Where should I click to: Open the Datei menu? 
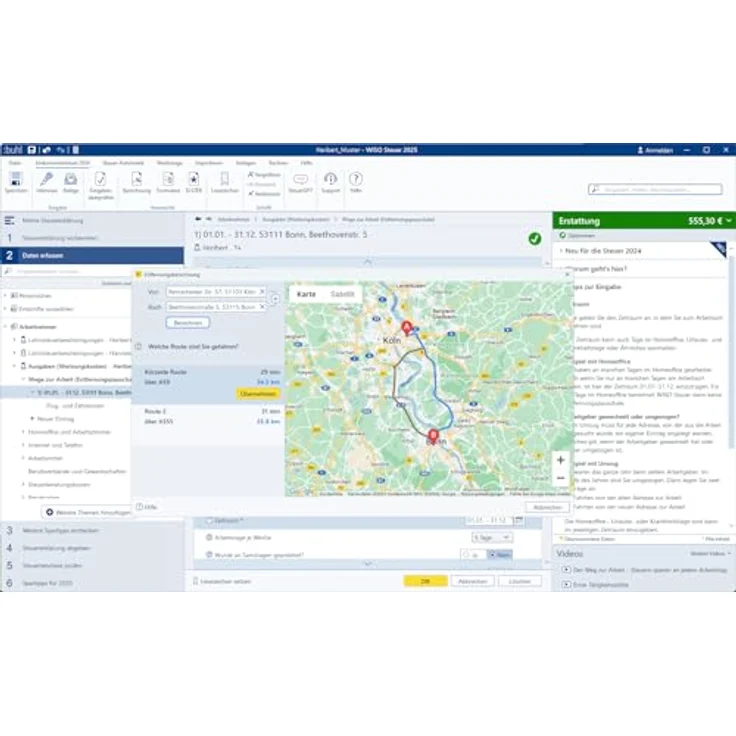(x=15, y=162)
